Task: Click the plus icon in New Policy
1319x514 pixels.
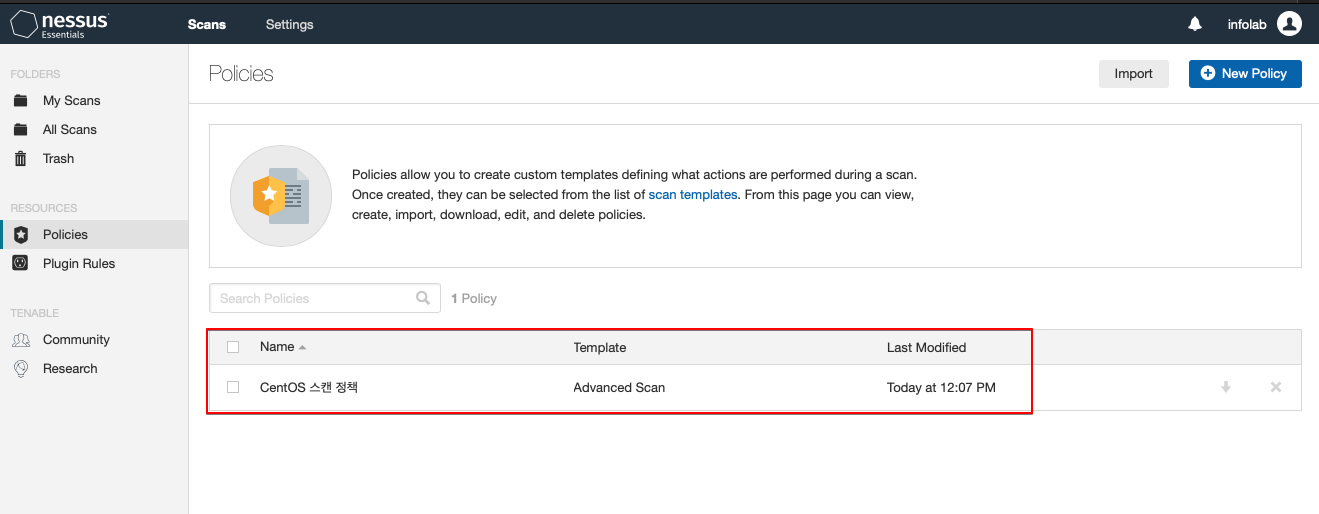Action: click(1208, 74)
